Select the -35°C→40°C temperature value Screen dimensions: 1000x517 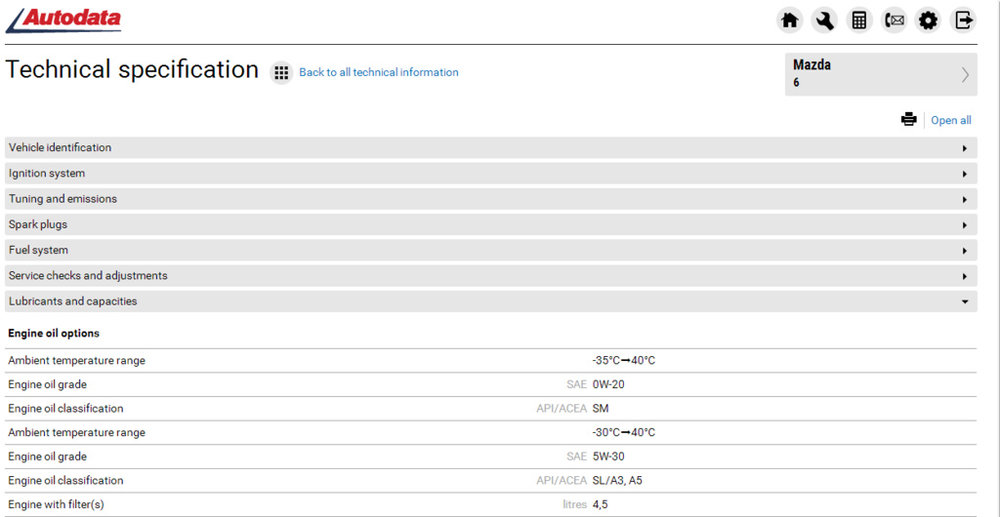coord(624,361)
